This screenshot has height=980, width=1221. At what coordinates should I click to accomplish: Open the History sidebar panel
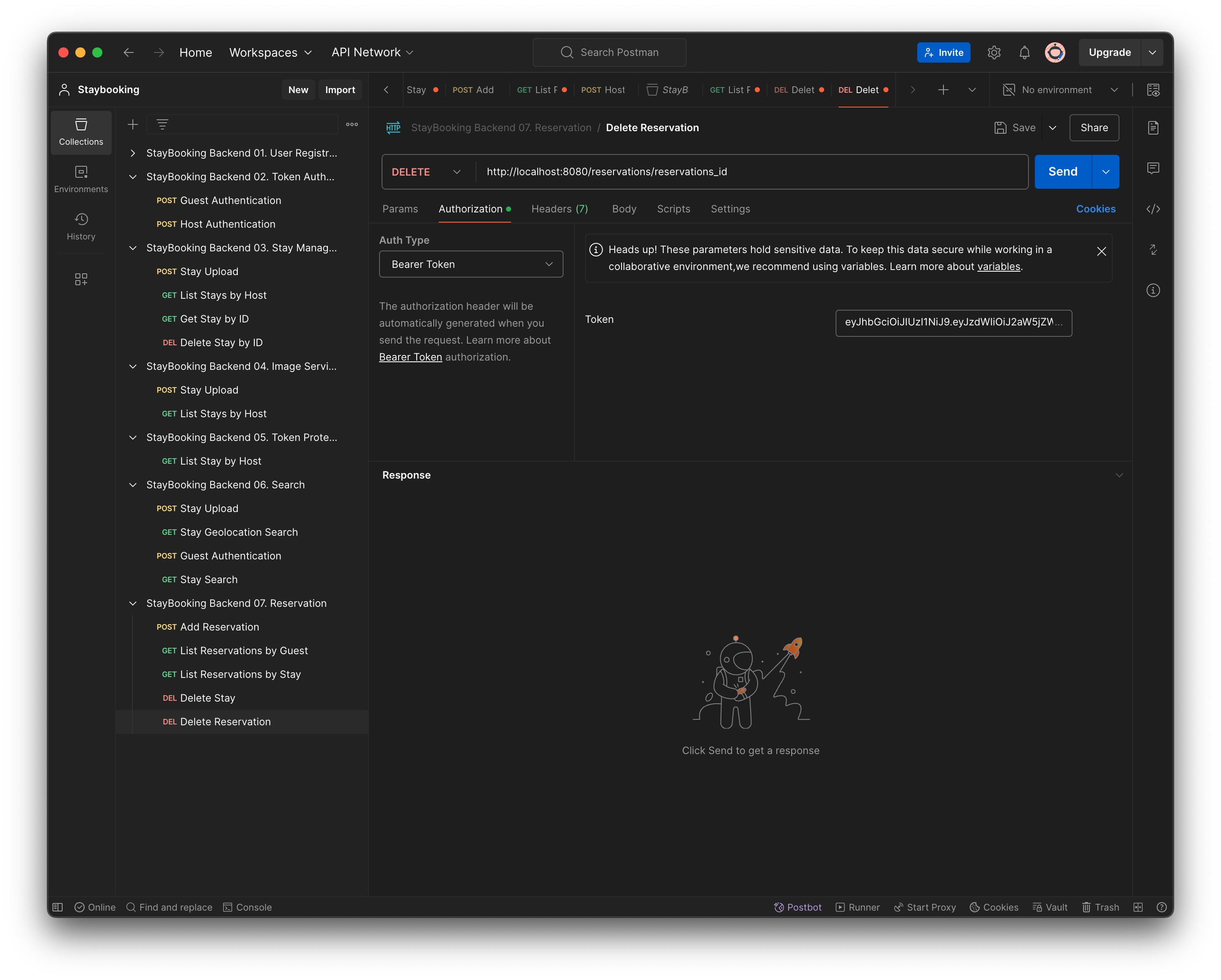click(81, 226)
